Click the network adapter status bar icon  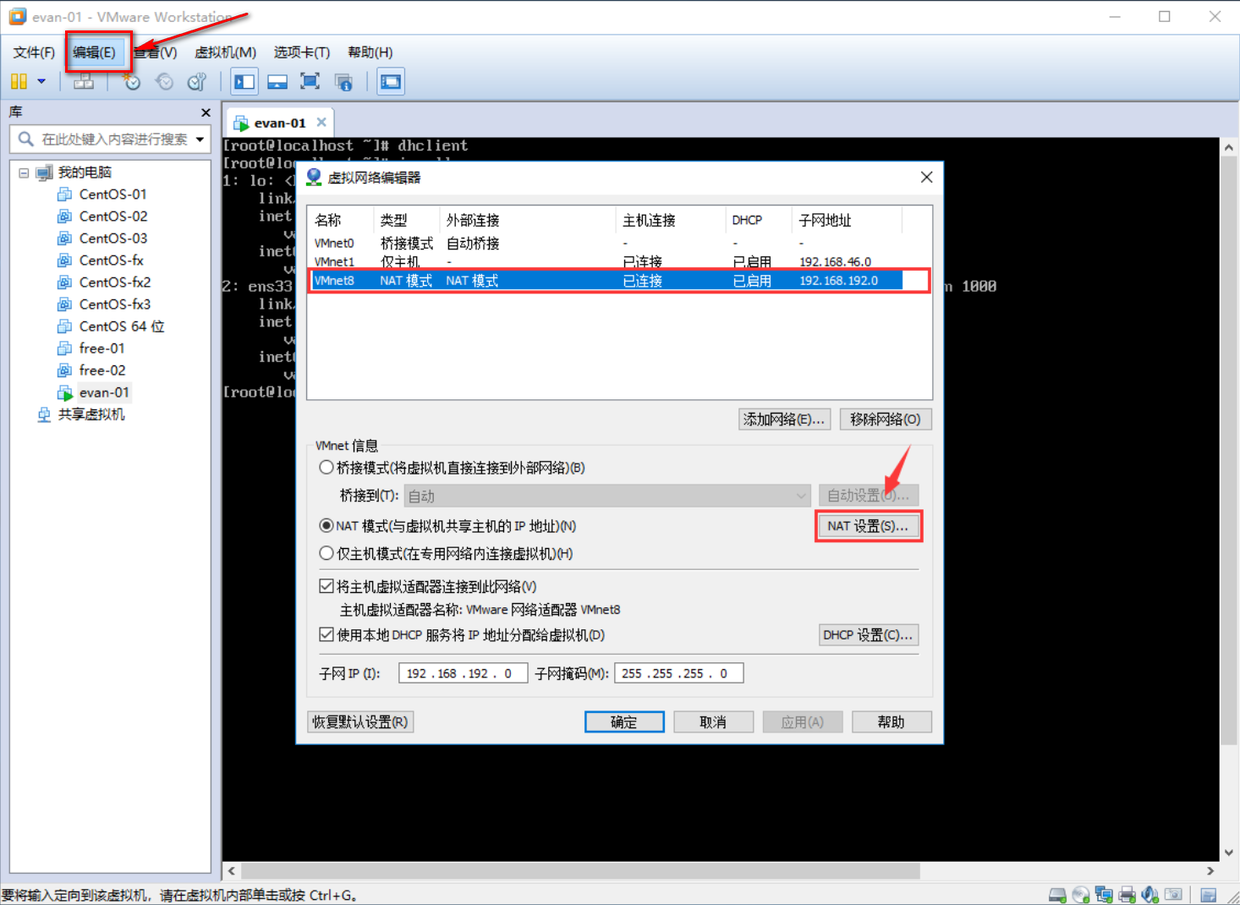point(1104,895)
